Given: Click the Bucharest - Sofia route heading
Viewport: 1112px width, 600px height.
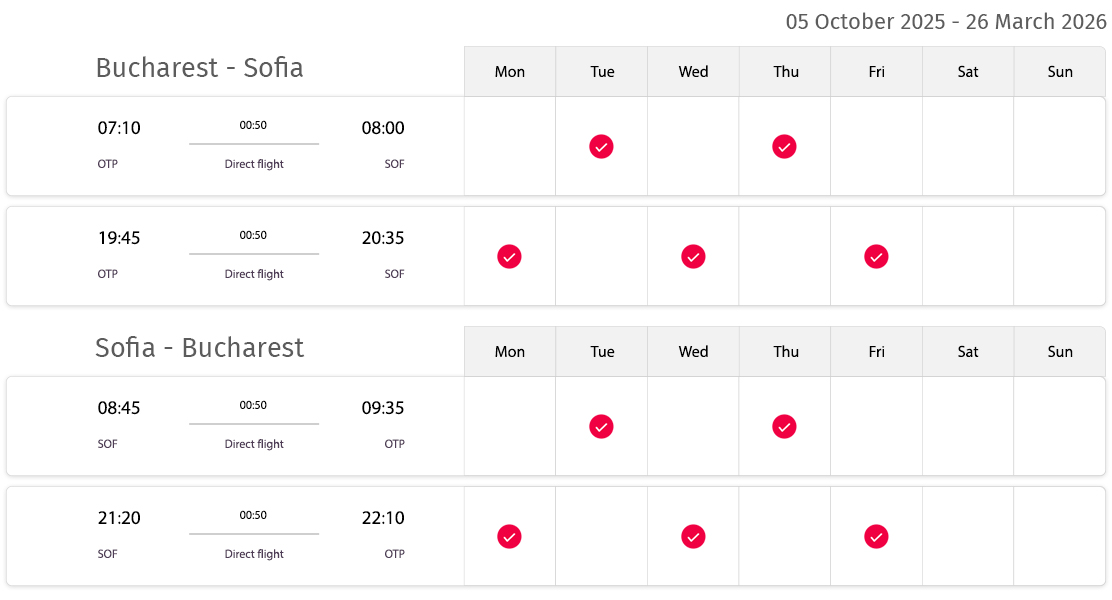Looking at the screenshot, I should tap(199, 68).
